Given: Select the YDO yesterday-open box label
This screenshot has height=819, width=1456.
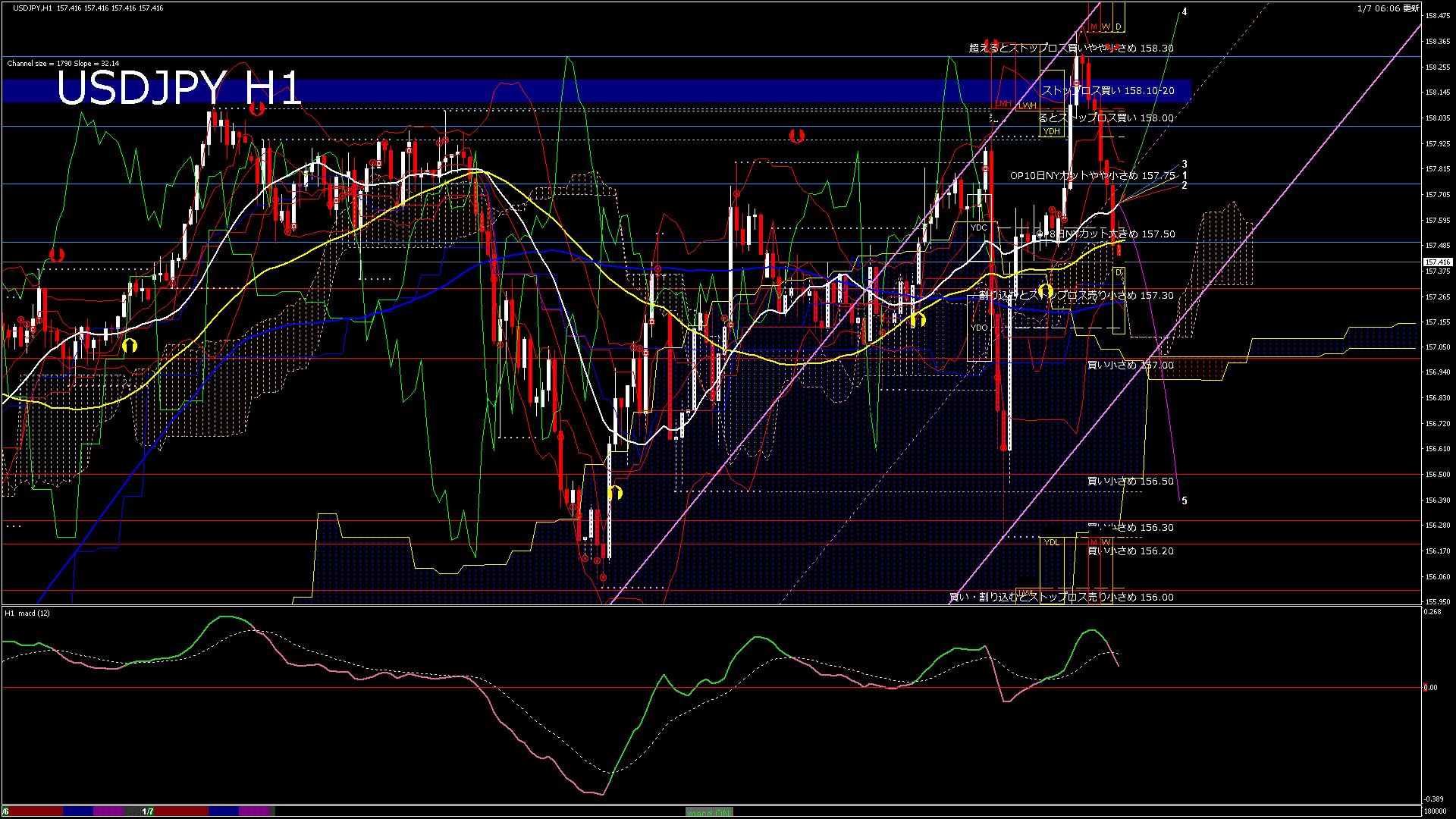Looking at the screenshot, I should tap(979, 328).
